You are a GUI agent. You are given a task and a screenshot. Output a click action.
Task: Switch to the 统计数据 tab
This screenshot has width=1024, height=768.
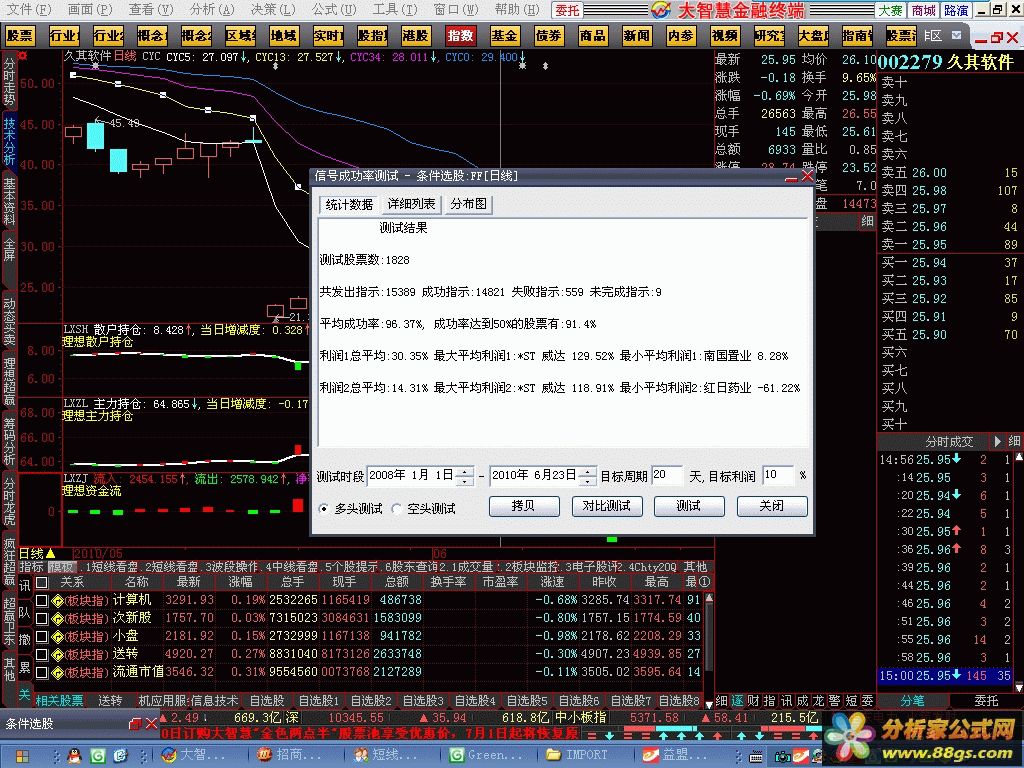349,204
